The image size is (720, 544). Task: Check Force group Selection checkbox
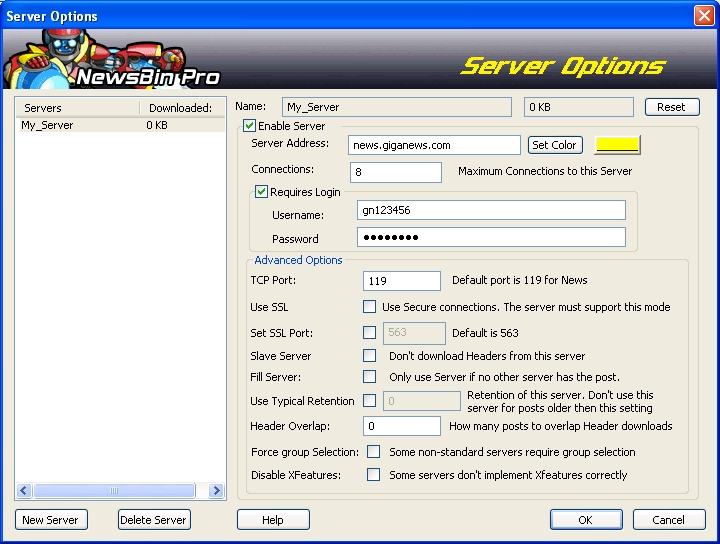373,452
